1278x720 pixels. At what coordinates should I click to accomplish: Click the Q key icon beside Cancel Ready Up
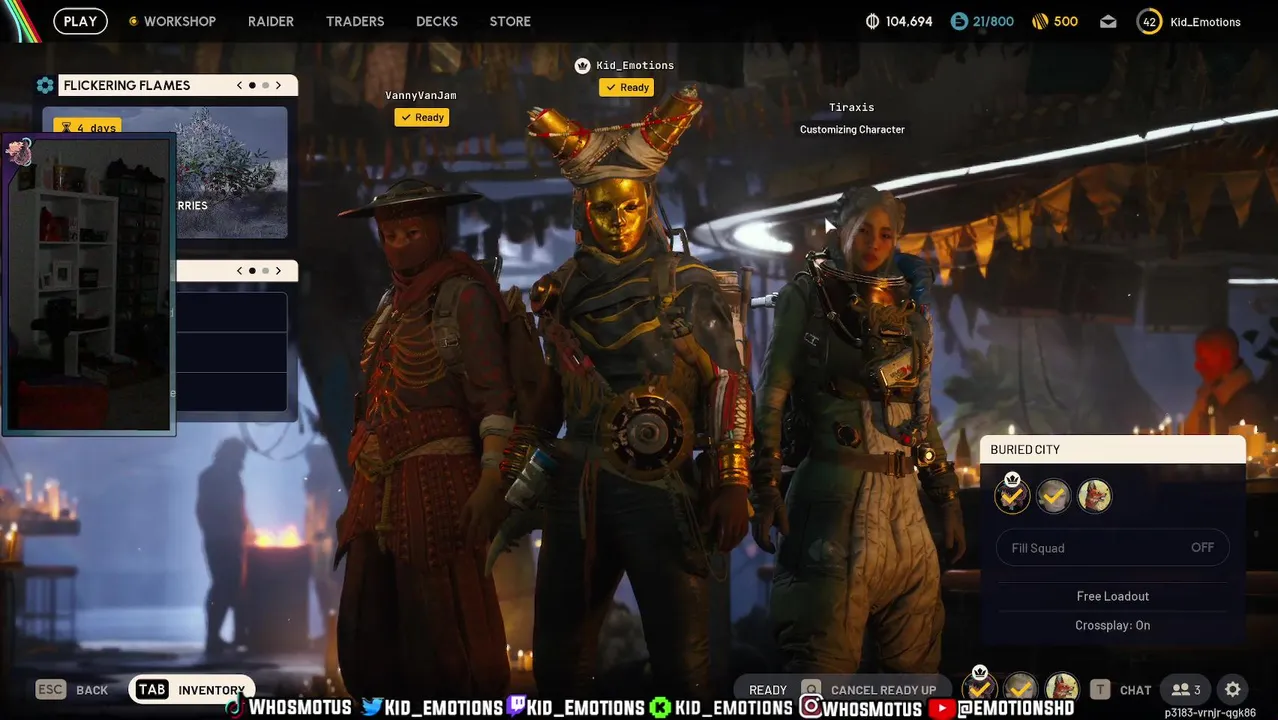coord(811,690)
